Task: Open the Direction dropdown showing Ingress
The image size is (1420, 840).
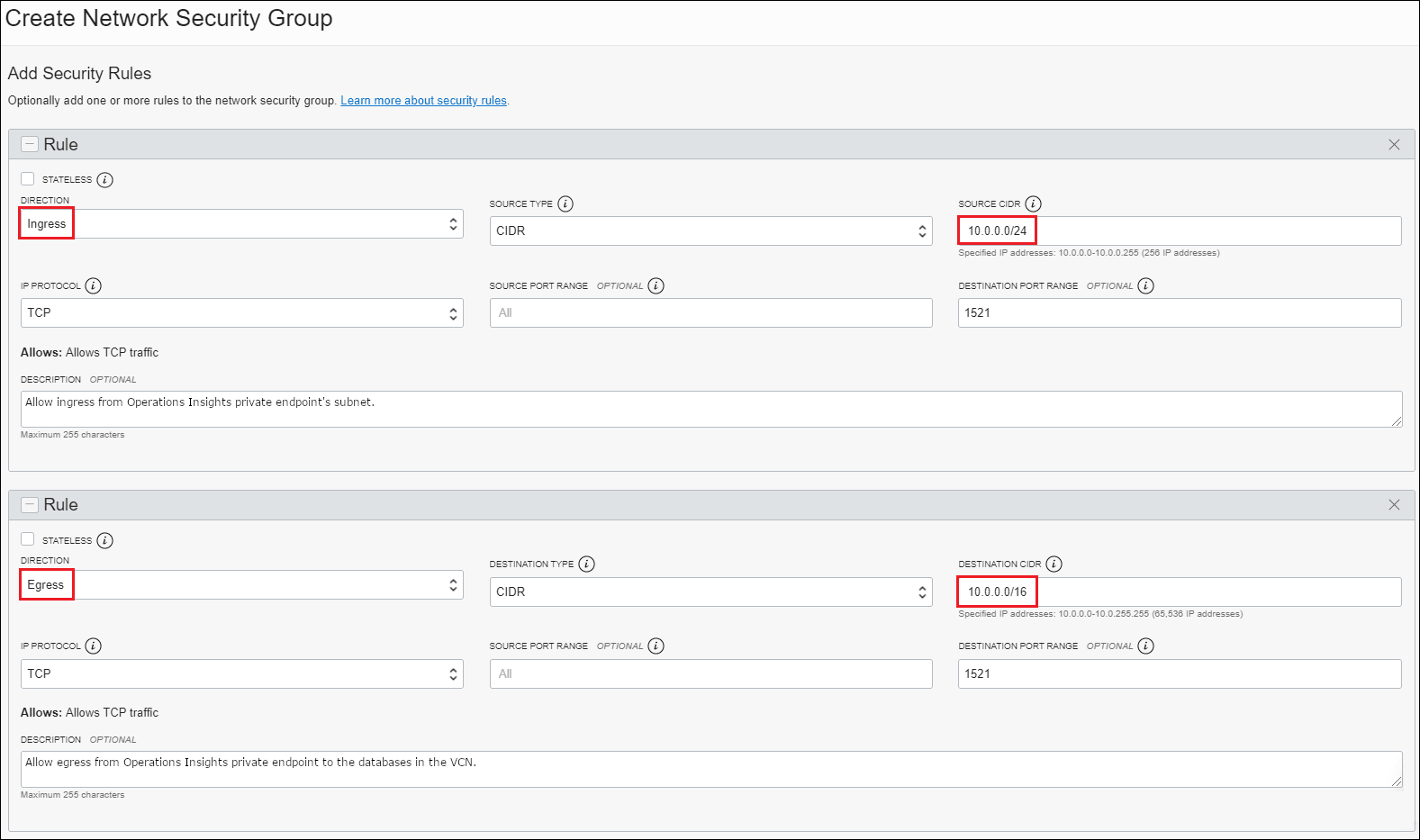Action: point(241,224)
